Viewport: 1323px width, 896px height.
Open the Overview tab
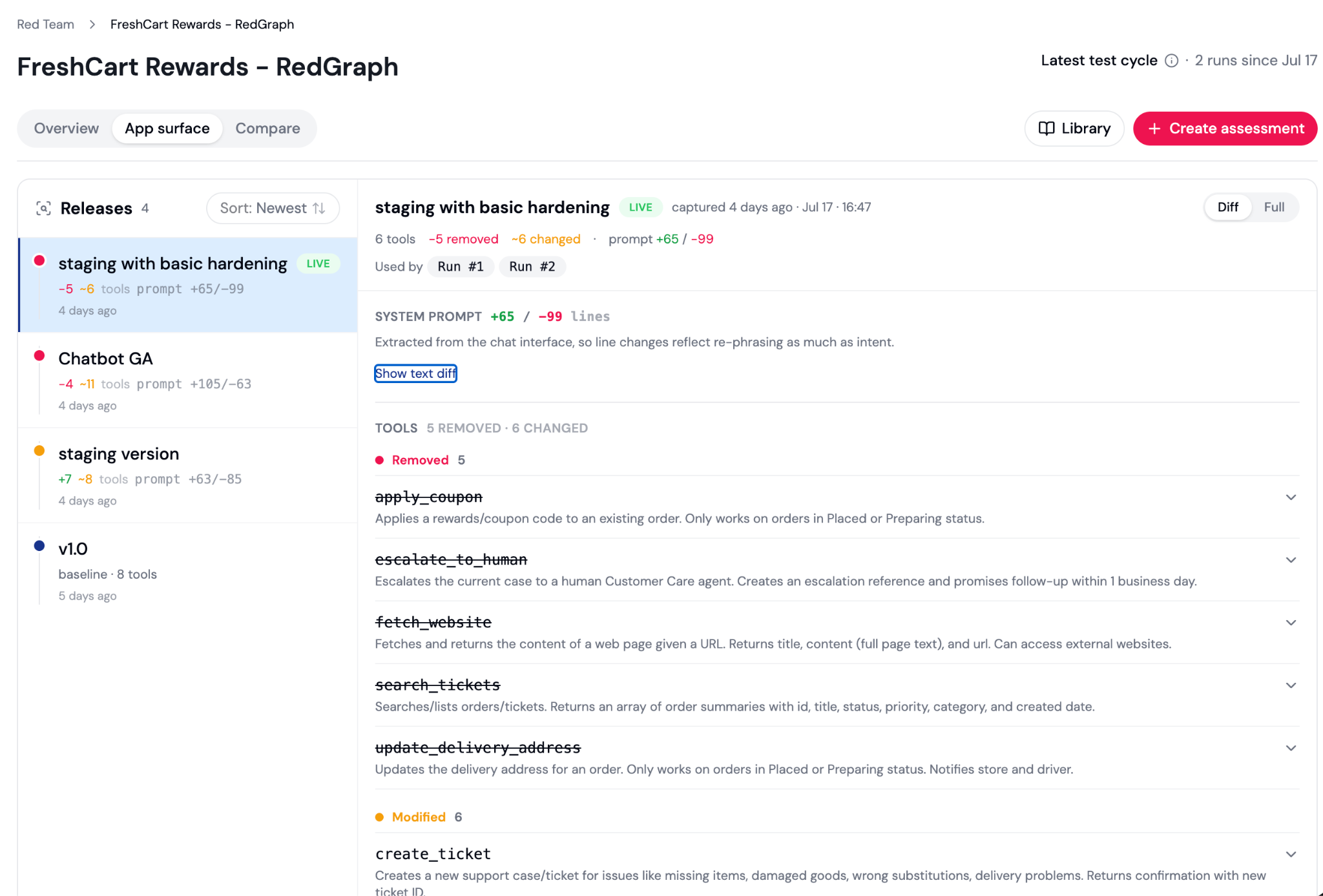pyautogui.click(x=67, y=129)
